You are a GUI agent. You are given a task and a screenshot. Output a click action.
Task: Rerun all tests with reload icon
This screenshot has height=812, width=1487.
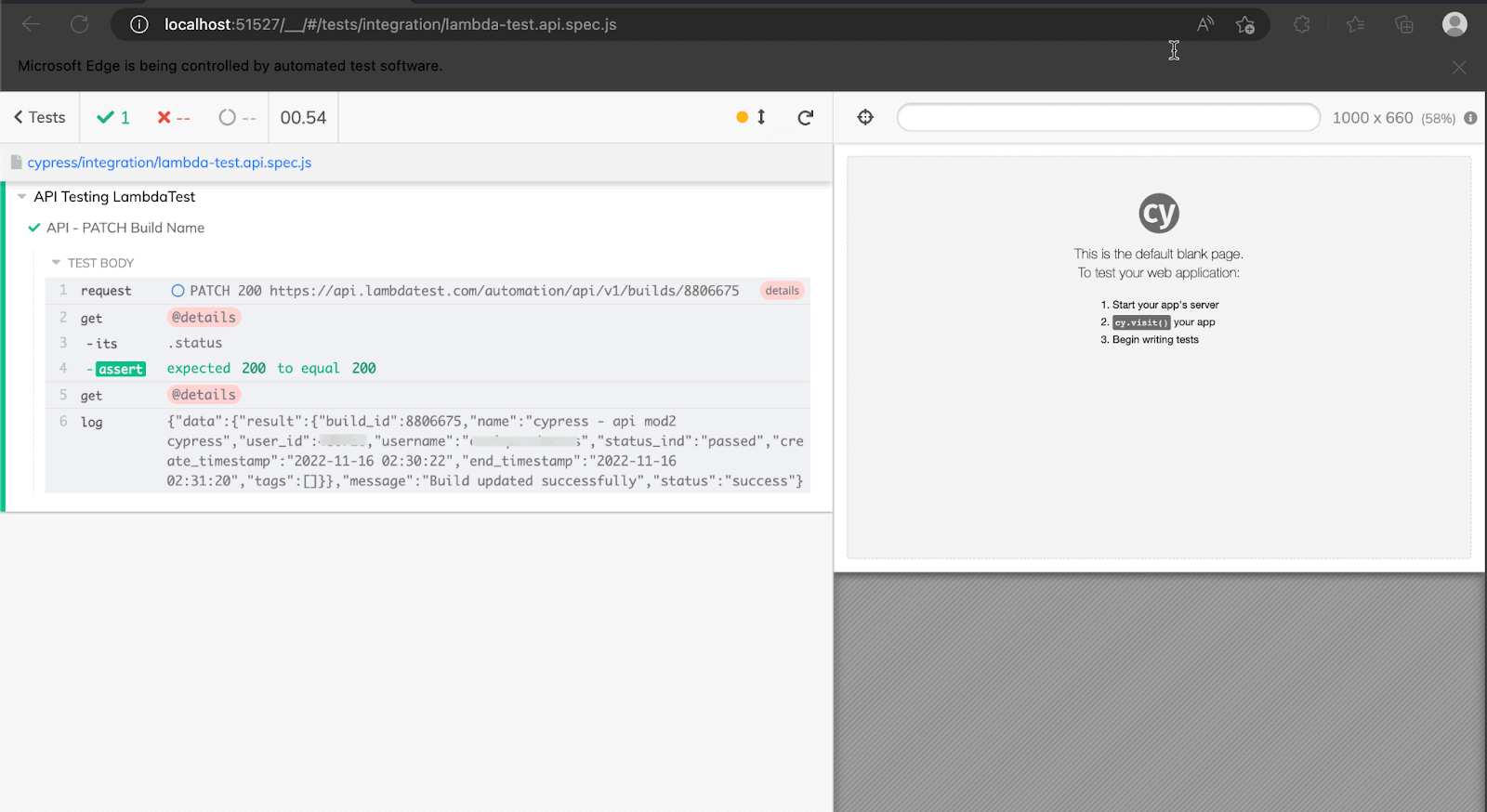click(x=806, y=117)
